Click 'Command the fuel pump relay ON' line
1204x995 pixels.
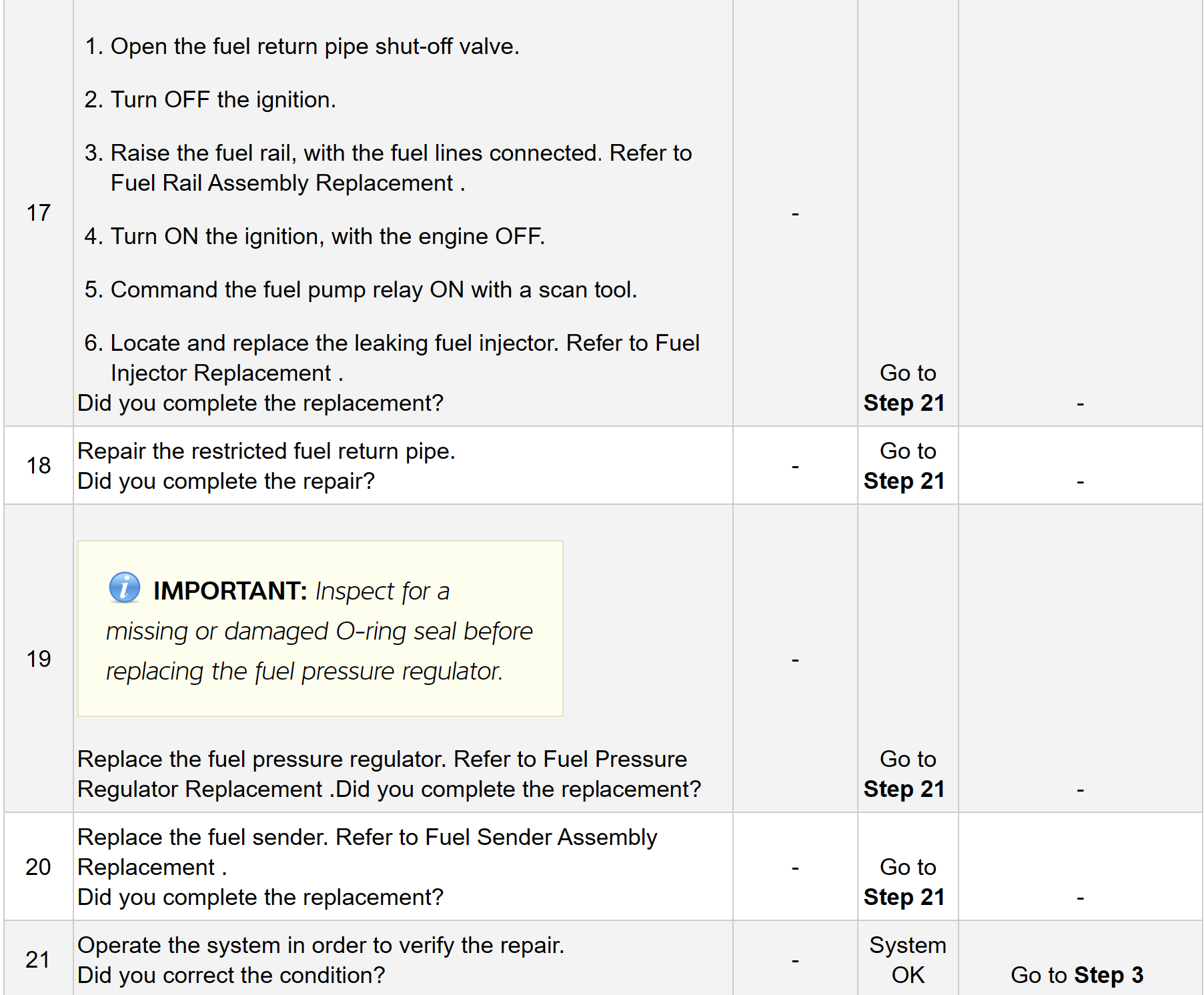point(374,290)
